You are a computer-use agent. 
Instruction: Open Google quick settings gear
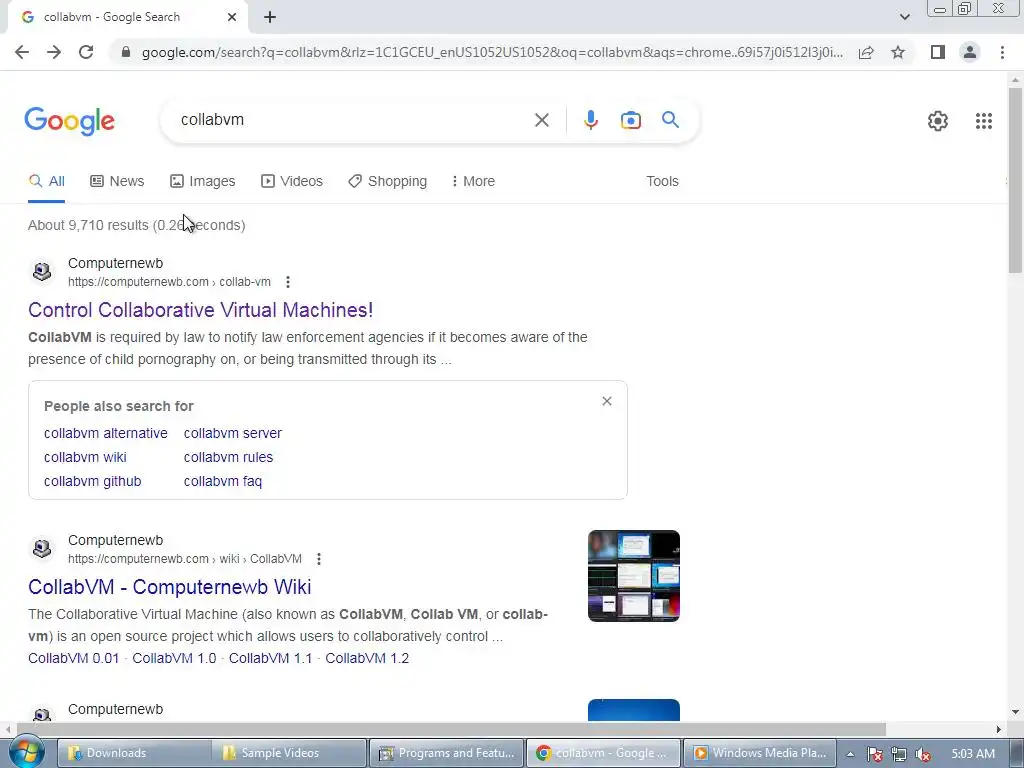938,121
